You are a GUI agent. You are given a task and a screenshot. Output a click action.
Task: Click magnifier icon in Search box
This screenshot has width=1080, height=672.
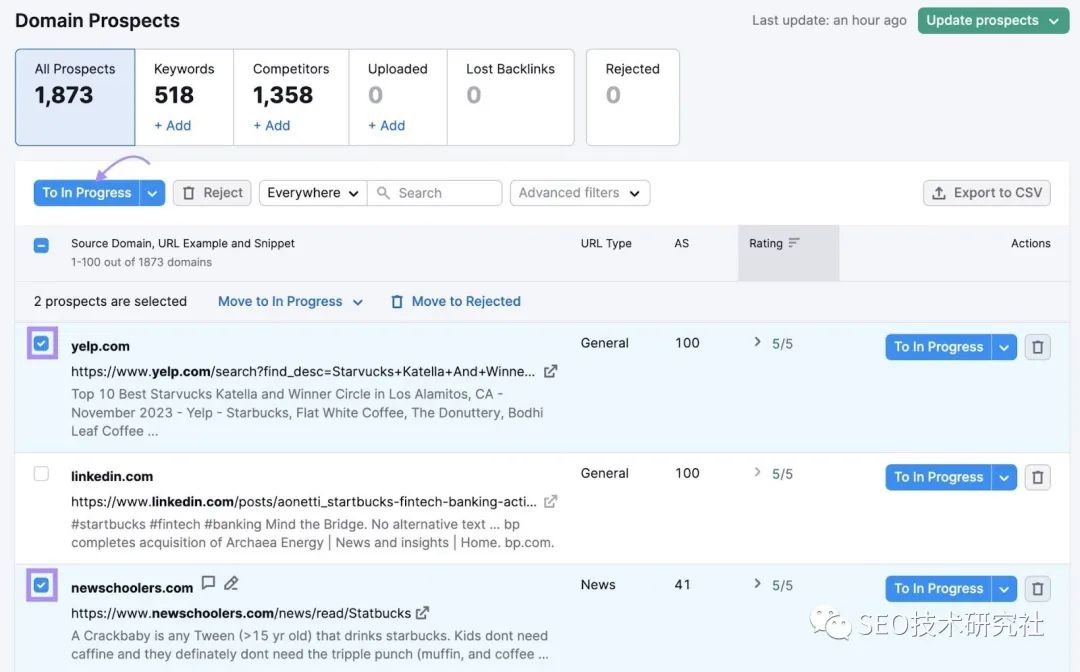(x=384, y=193)
